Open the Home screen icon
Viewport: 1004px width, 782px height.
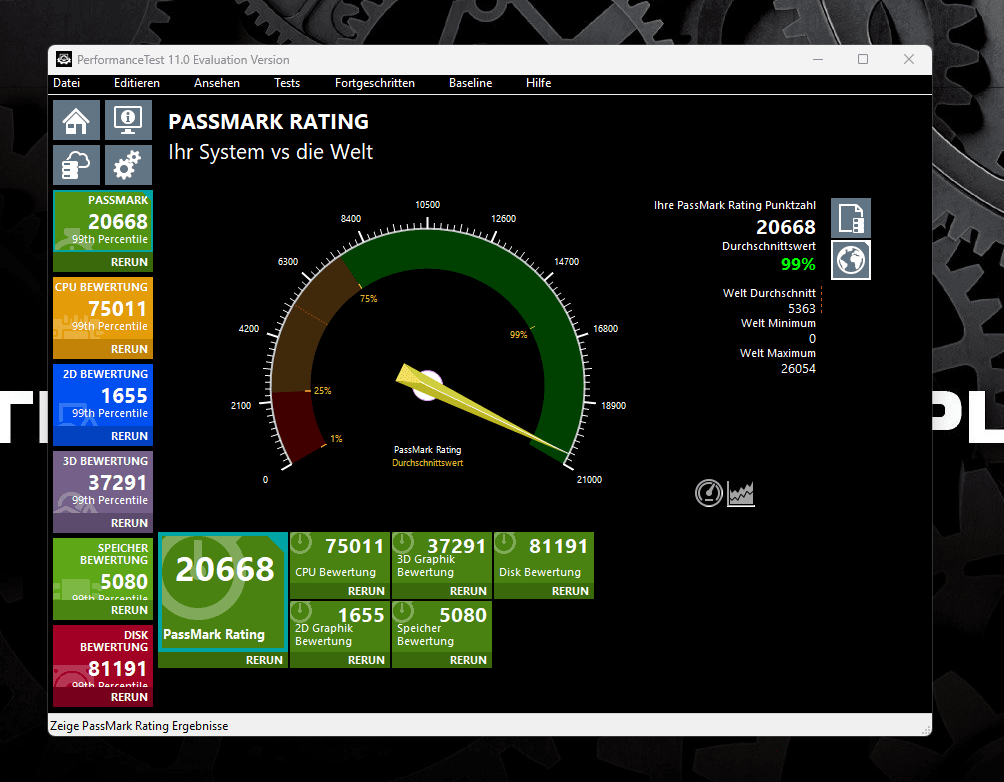(x=76, y=120)
